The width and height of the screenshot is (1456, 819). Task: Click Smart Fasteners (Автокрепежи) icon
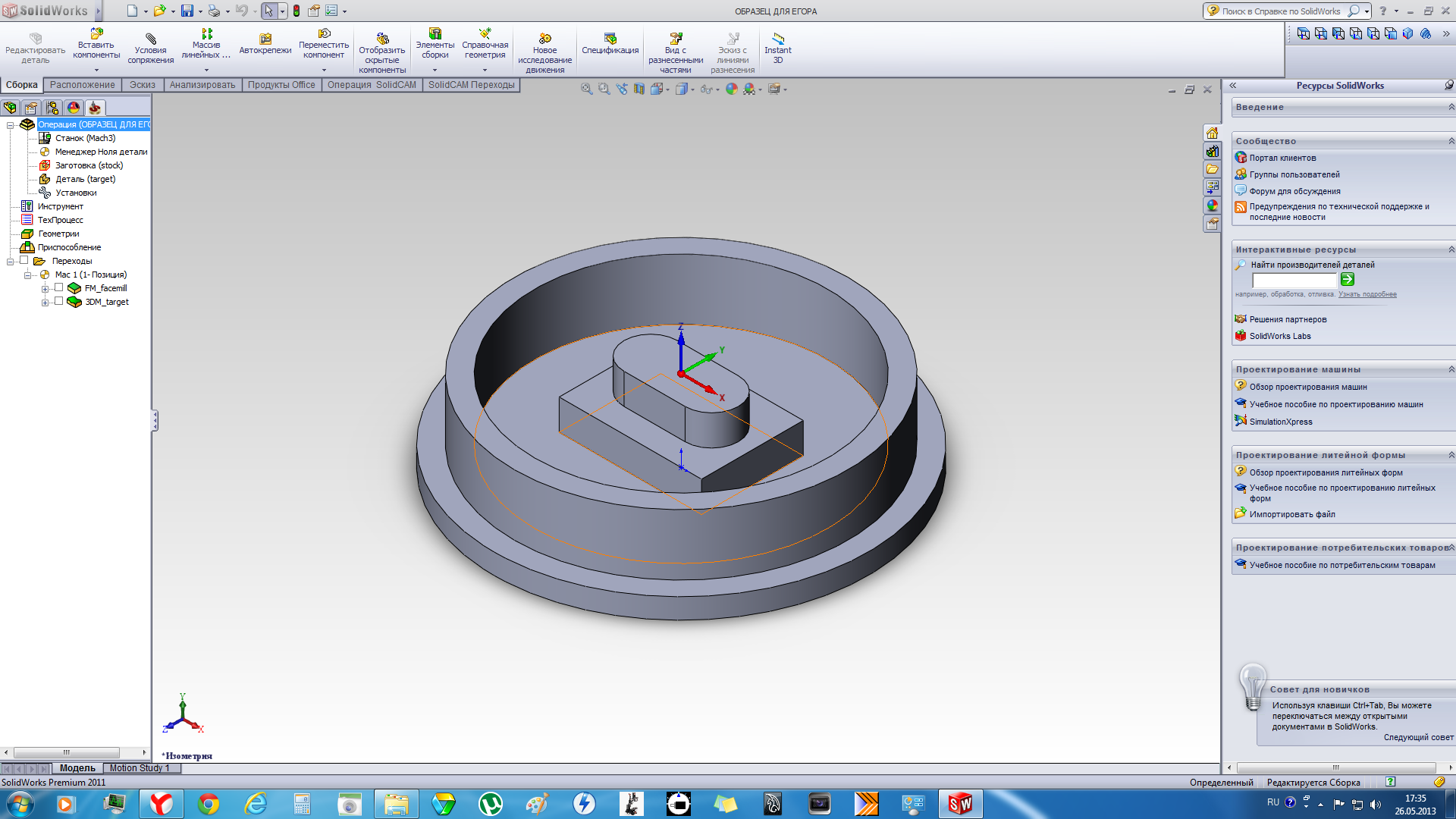click(265, 38)
